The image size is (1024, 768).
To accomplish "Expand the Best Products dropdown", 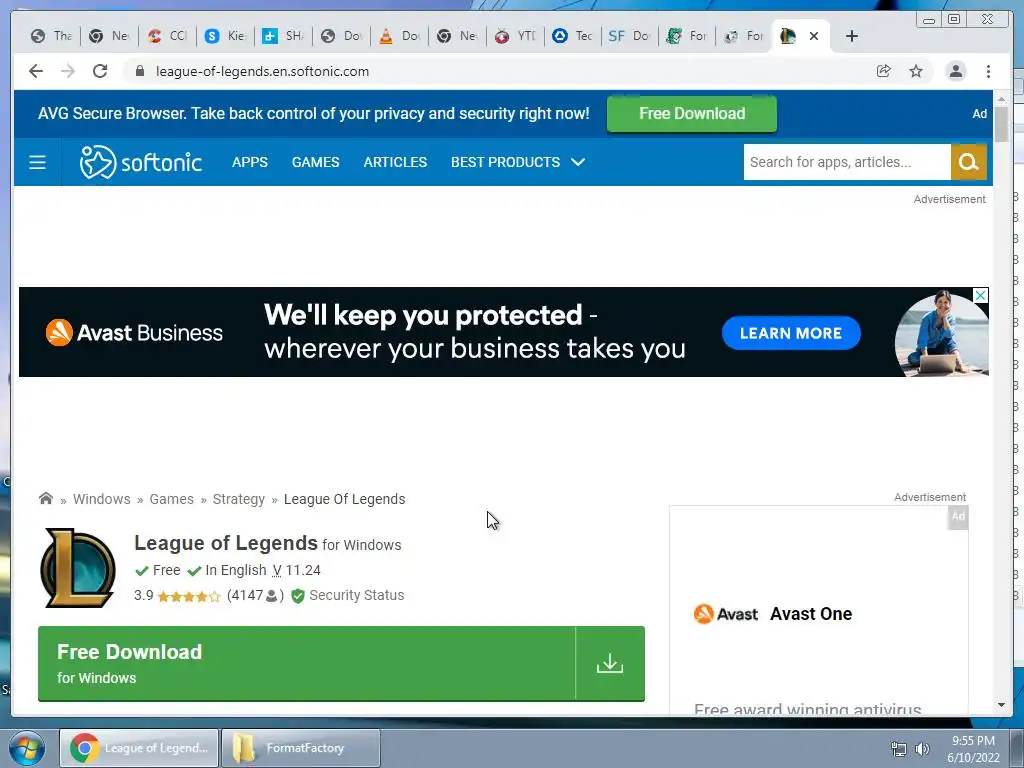I will 518,162.
